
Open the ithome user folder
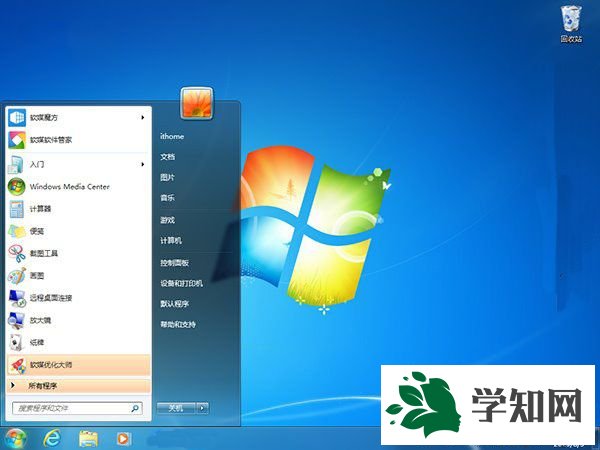172,136
